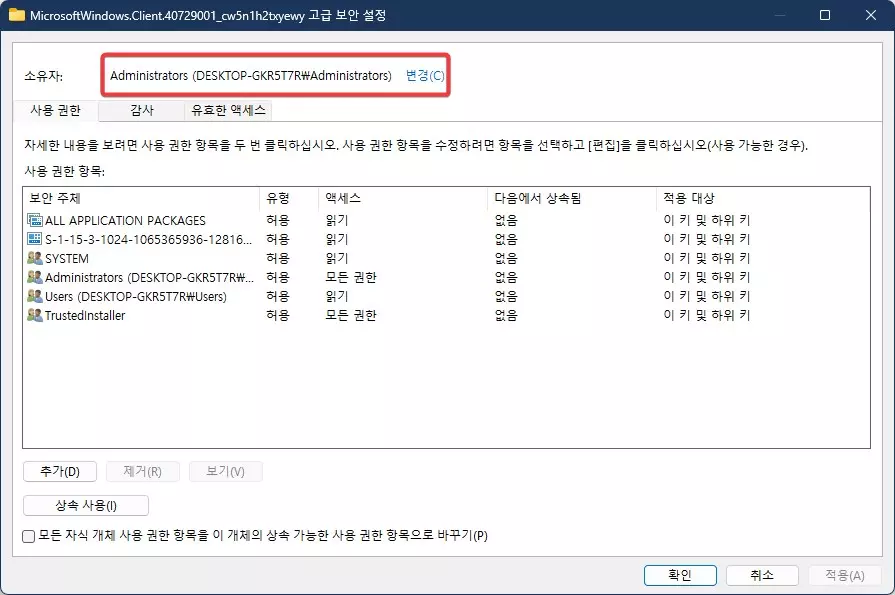Click 읽기 in the SYSTEM row
The width and height of the screenshot is (895, 595).
tap(337, 258)
